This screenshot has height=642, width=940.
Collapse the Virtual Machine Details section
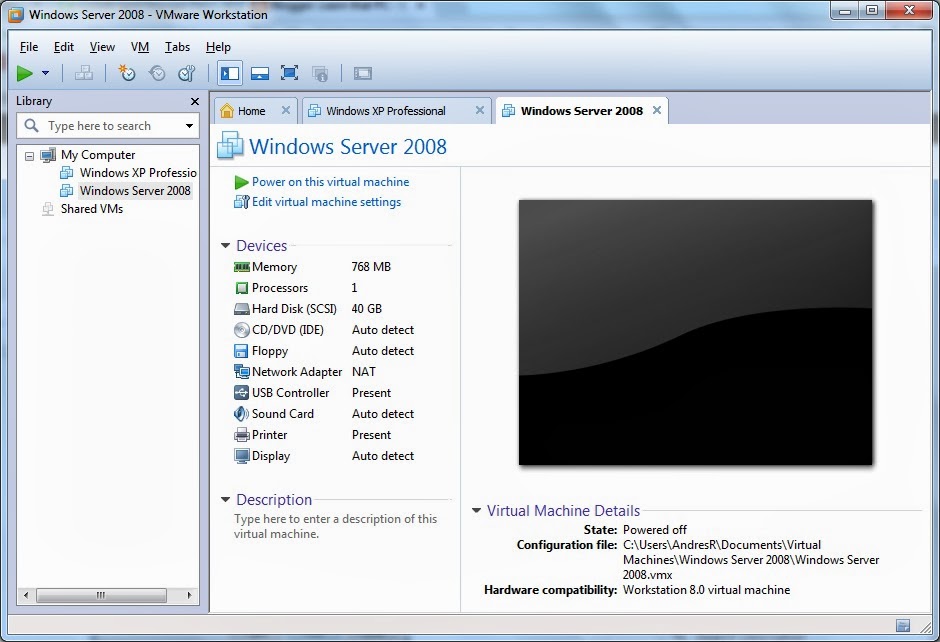[x=476, y=511]
